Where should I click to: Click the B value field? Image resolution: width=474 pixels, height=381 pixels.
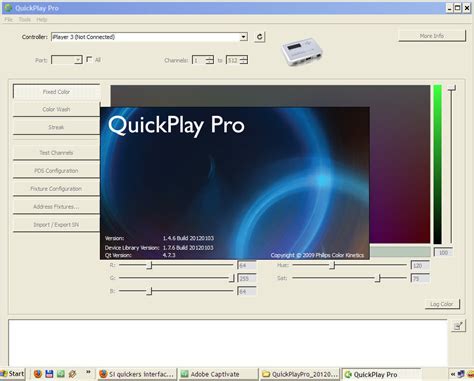[247, 291]
